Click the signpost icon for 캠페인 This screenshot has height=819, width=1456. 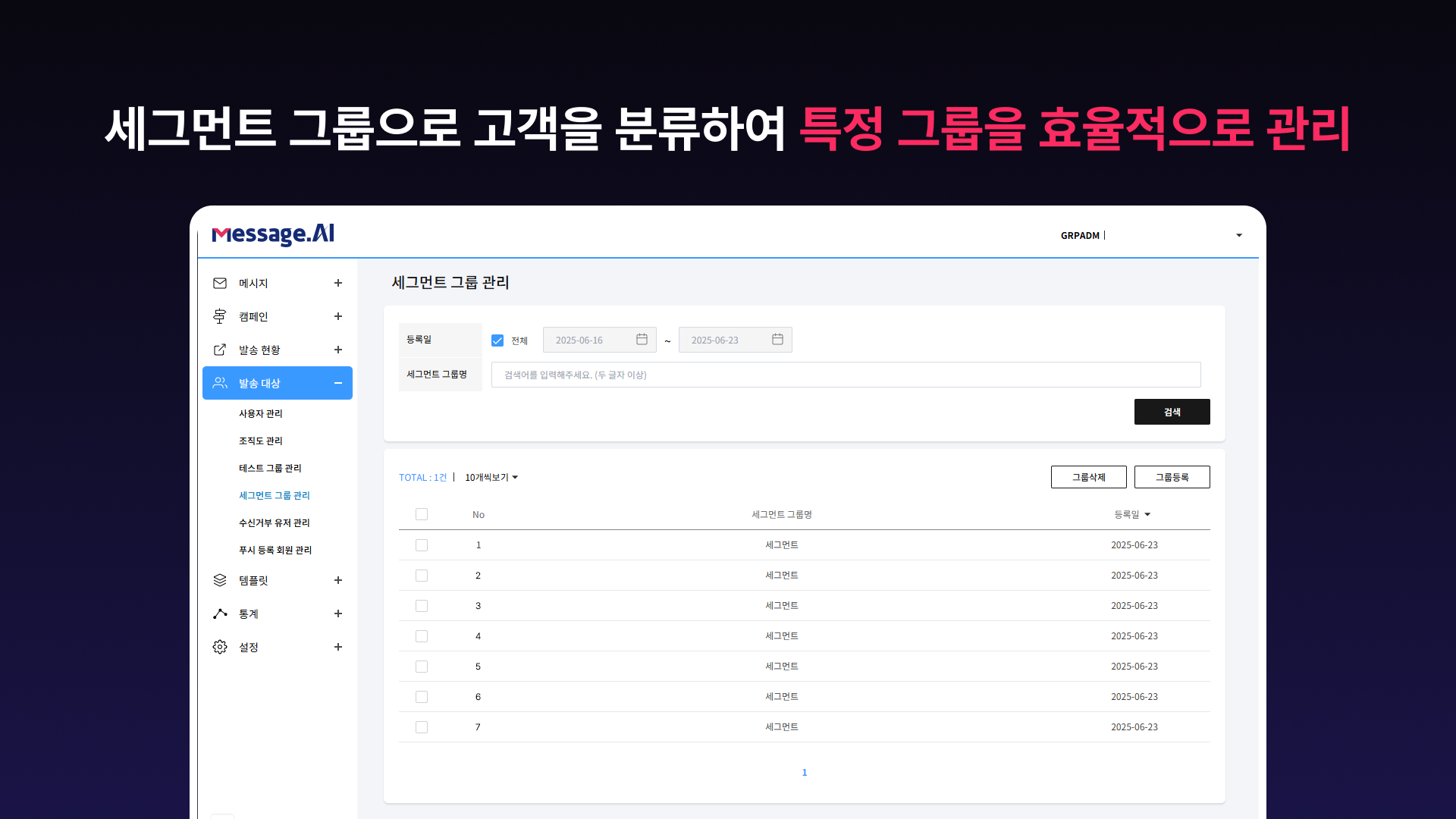(x=220, y=316)
